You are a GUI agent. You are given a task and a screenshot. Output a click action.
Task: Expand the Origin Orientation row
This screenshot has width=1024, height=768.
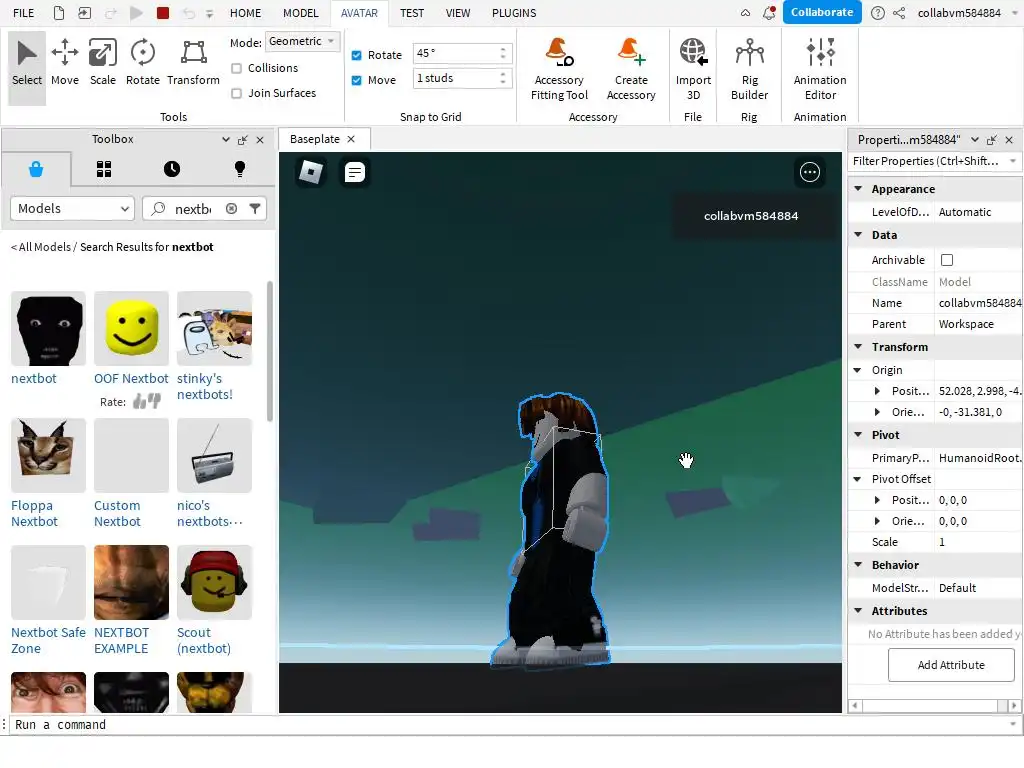pyautogui.click(x=877, y=412)
